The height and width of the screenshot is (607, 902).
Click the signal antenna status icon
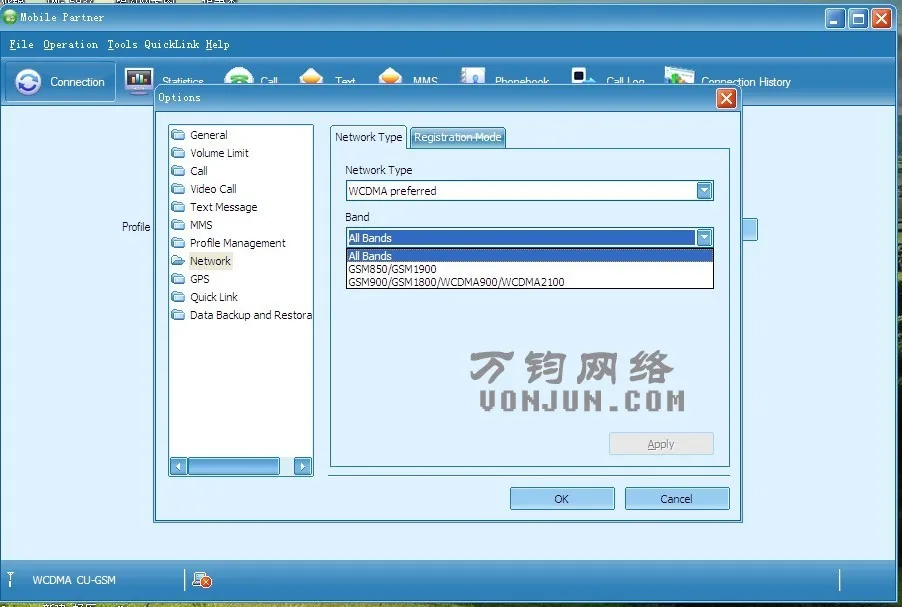(x=10, y=579)
